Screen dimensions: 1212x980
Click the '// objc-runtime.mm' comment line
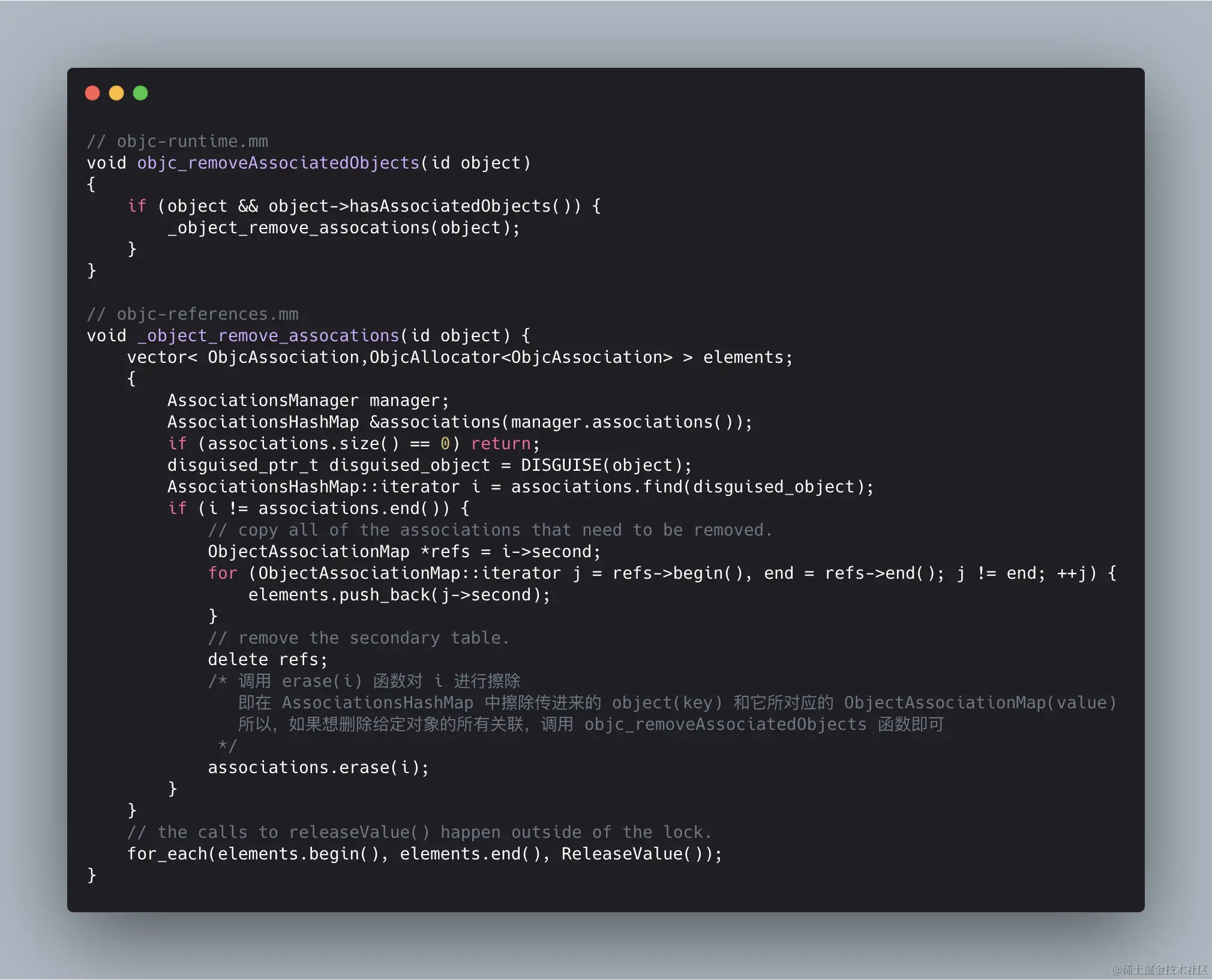click(x=178, y=142)
